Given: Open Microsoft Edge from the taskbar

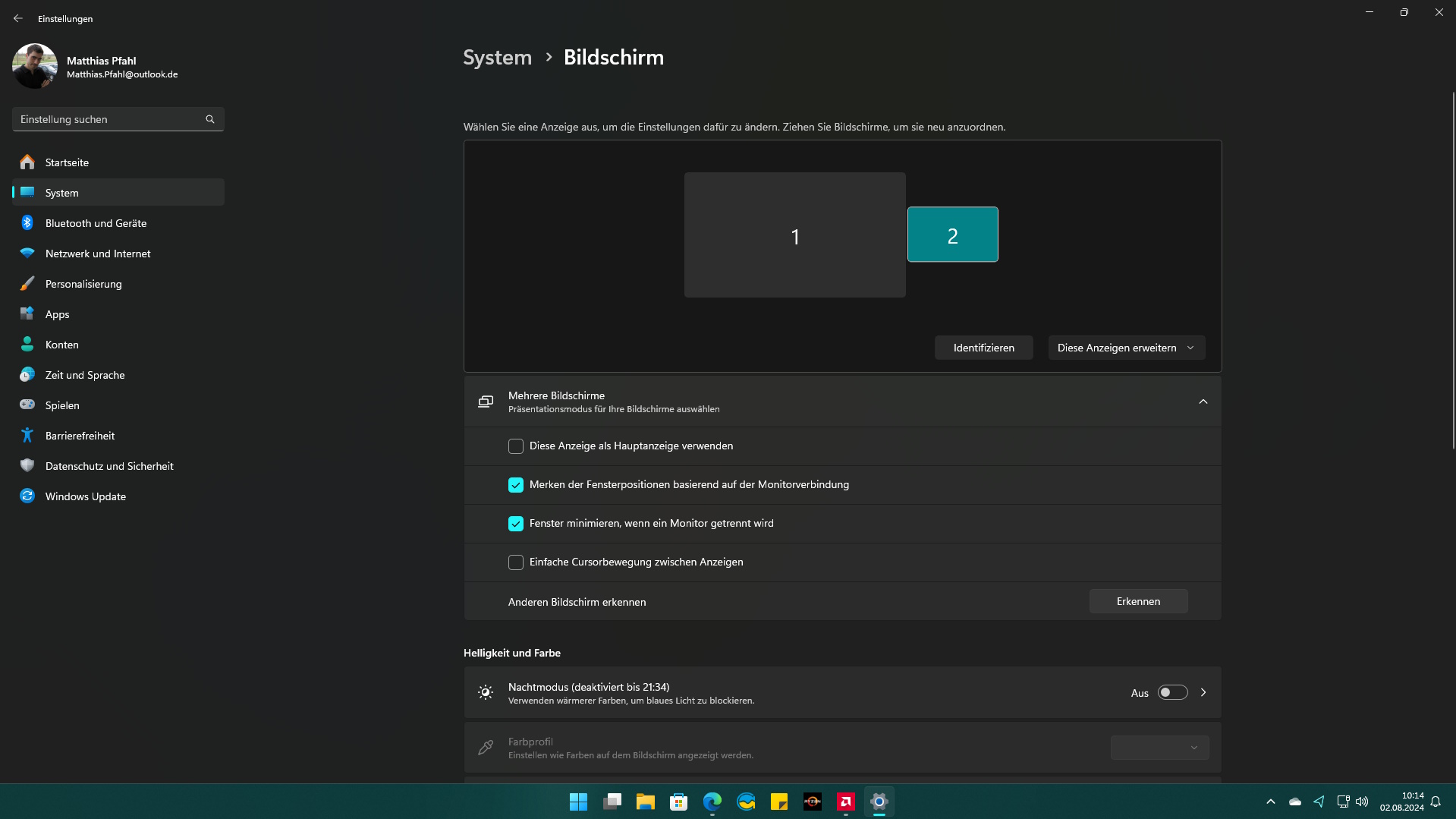Looking at the screenshot, I should (712, 802).
